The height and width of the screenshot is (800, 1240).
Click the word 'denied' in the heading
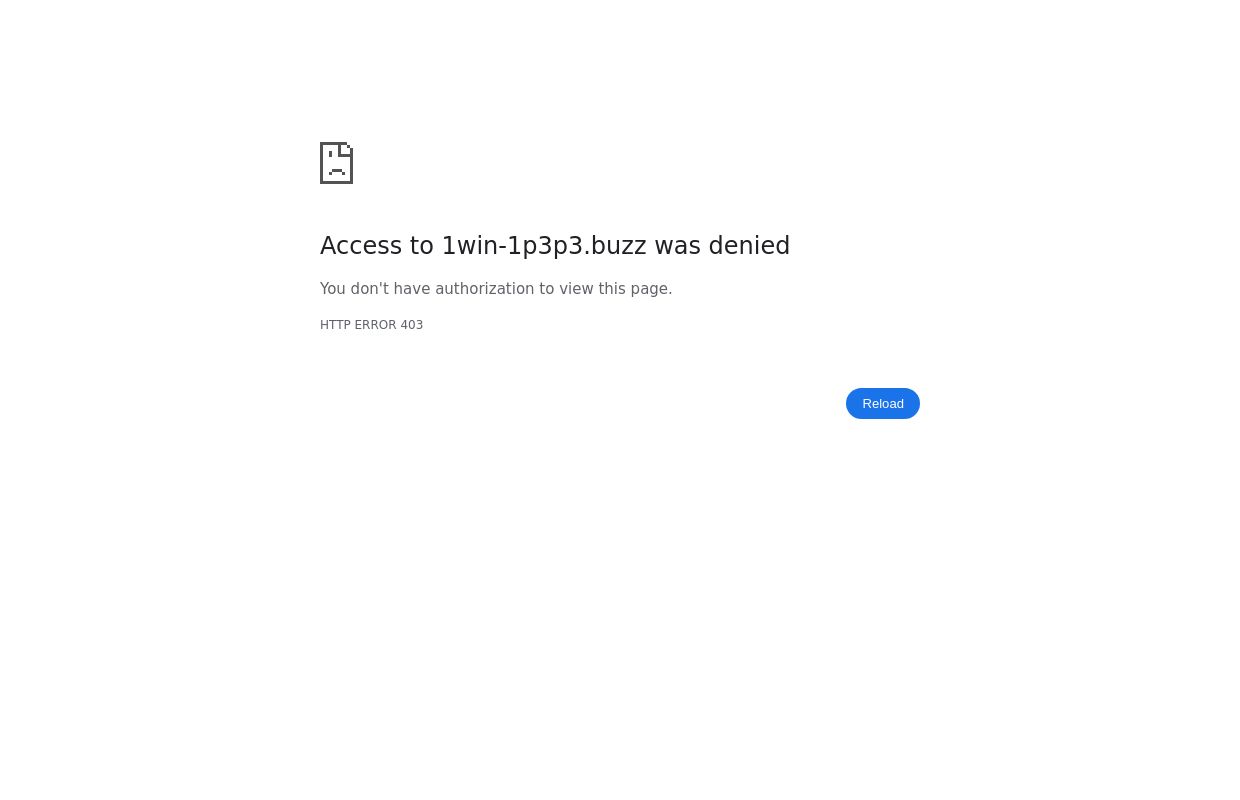(749, 246)
